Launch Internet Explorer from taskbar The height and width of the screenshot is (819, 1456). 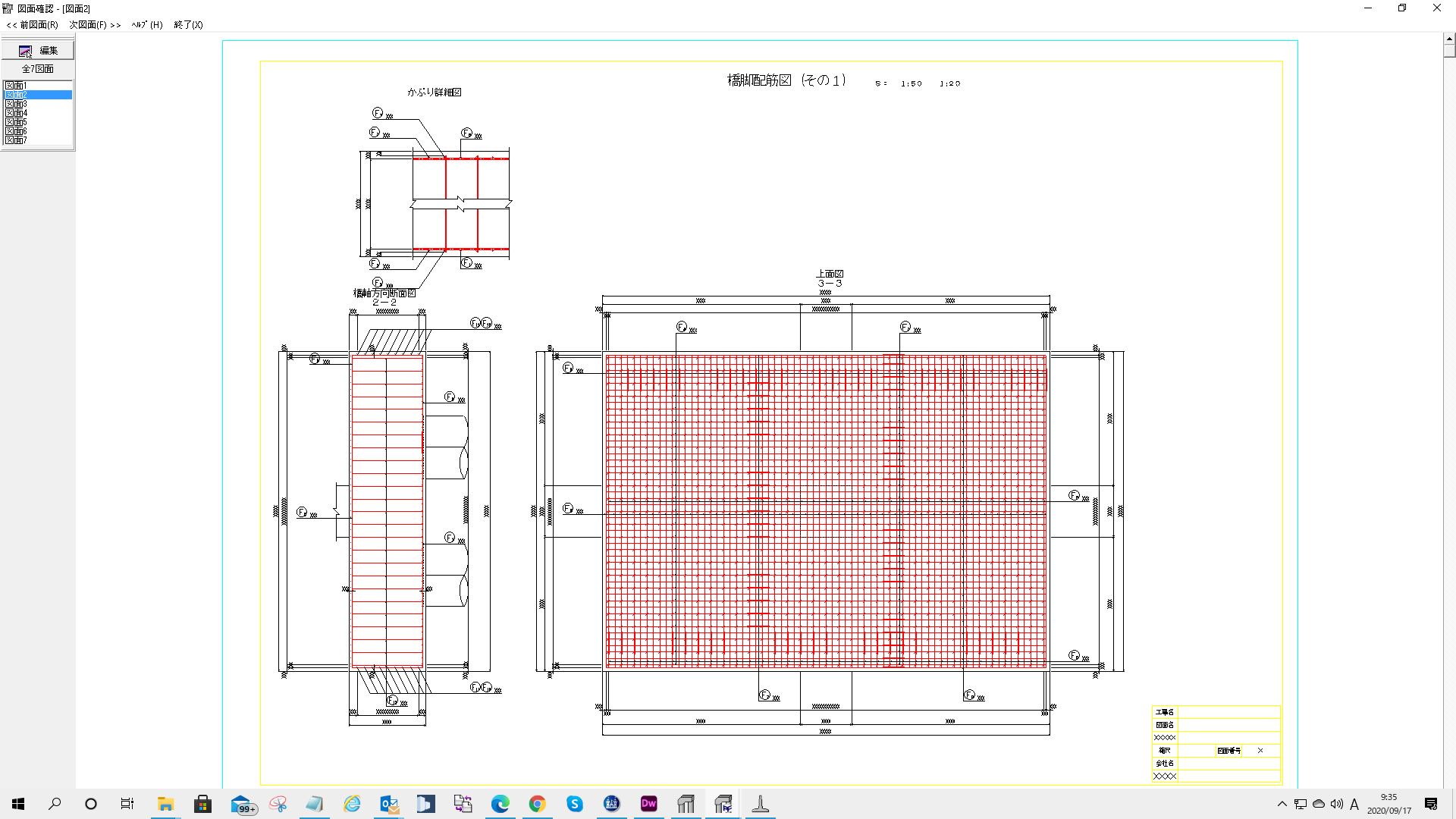tap(352, 804)
